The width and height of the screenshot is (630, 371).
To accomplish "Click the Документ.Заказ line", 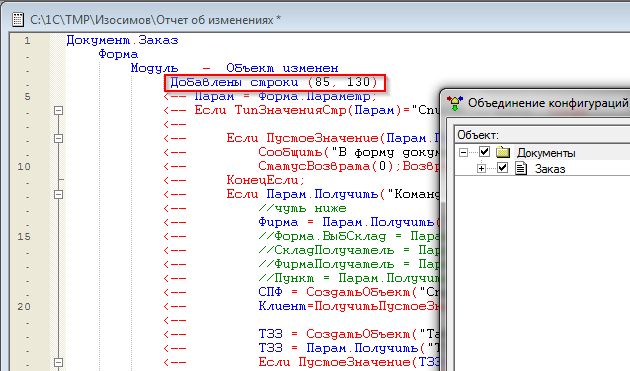I will pos(123,40).
